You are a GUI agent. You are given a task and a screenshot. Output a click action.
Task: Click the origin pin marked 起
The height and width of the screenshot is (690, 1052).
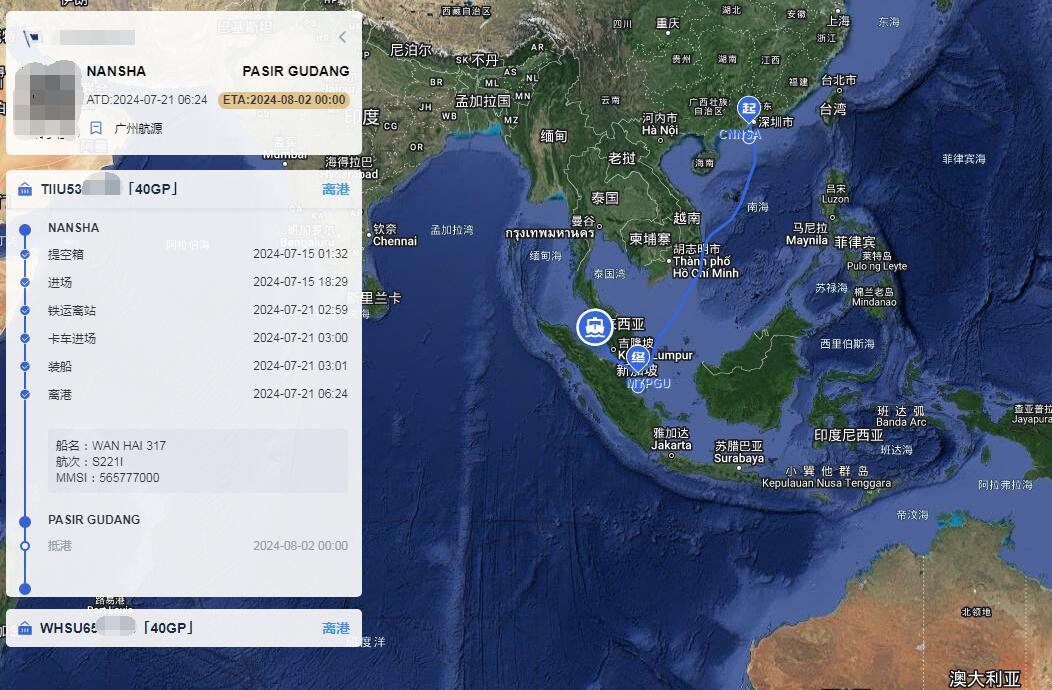(748, 107)
